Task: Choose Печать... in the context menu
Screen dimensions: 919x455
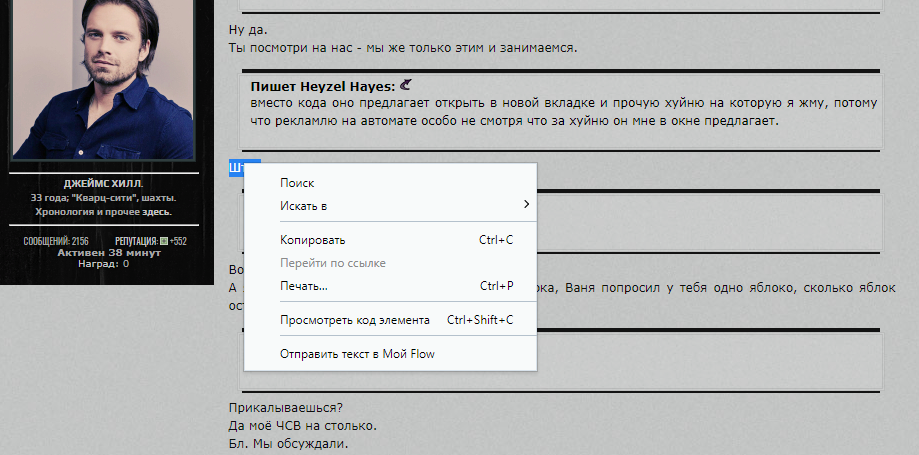Action: click(390, 286)
